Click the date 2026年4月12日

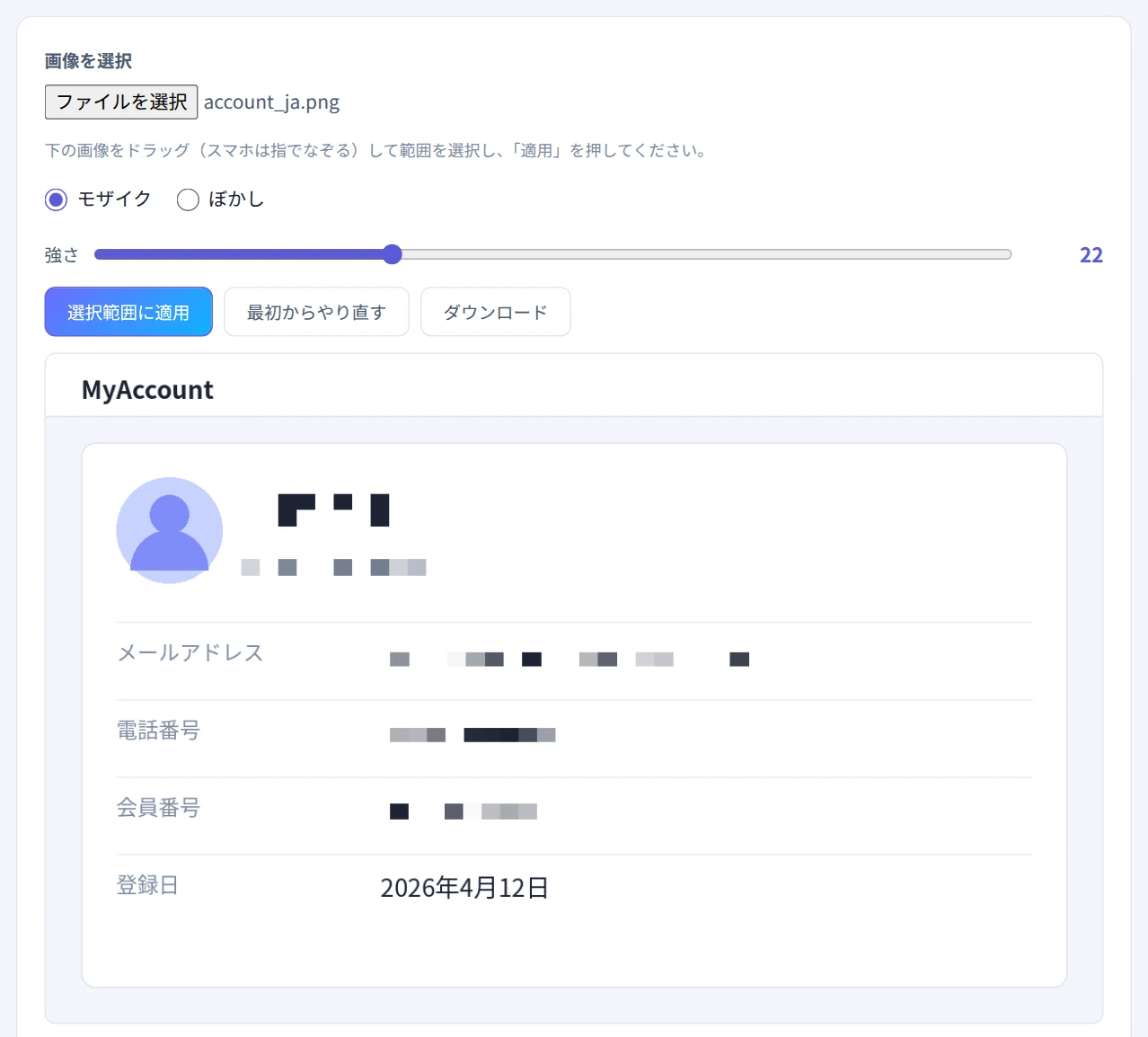pyautogui.click(x=464, y=888)
